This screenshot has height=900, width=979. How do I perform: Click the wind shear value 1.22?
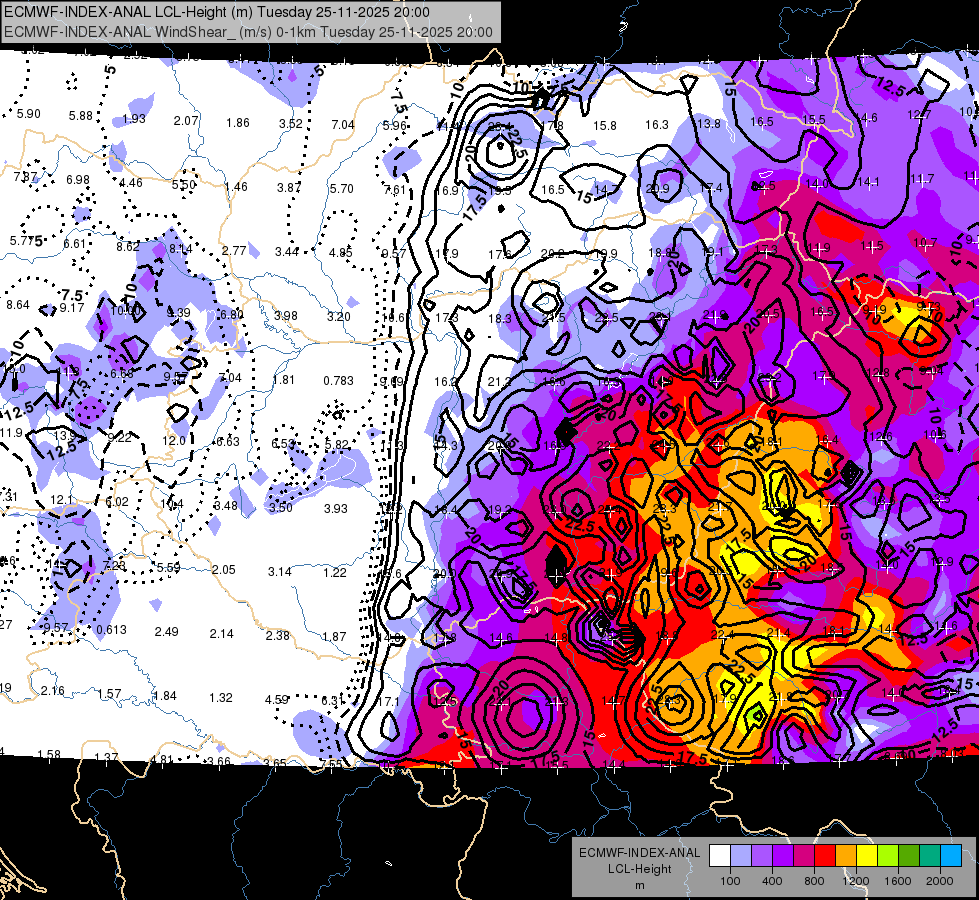pos(335,572)
